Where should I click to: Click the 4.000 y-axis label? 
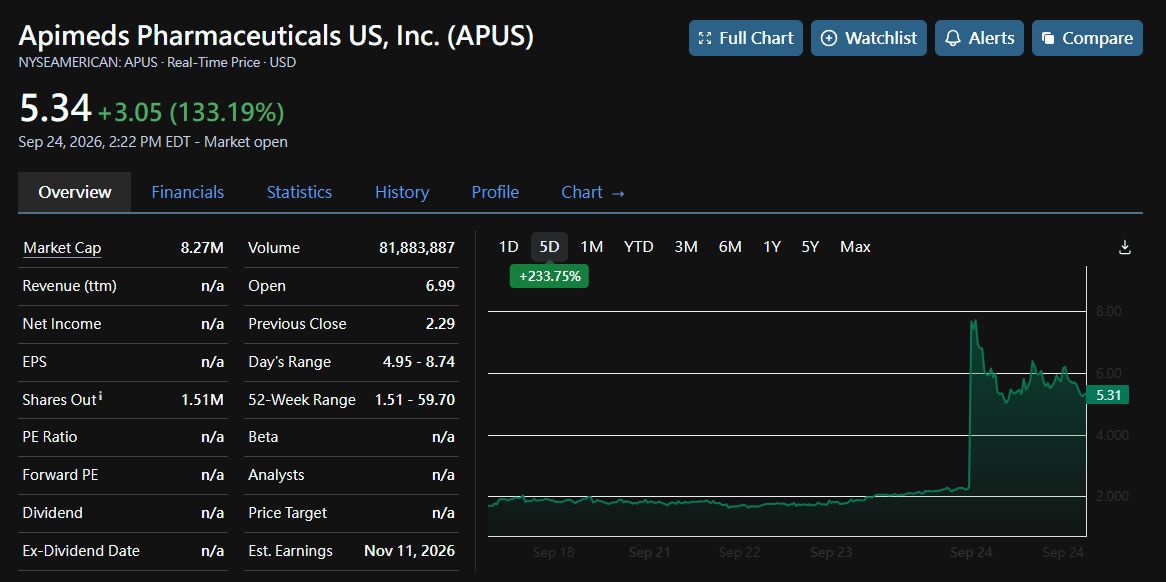pos(1112,435)
